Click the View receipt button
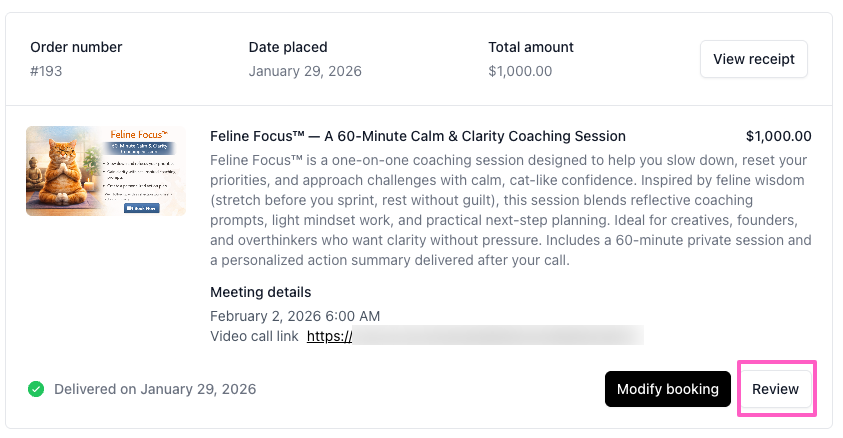The image size is (843, 438). [x=753, y=59]
